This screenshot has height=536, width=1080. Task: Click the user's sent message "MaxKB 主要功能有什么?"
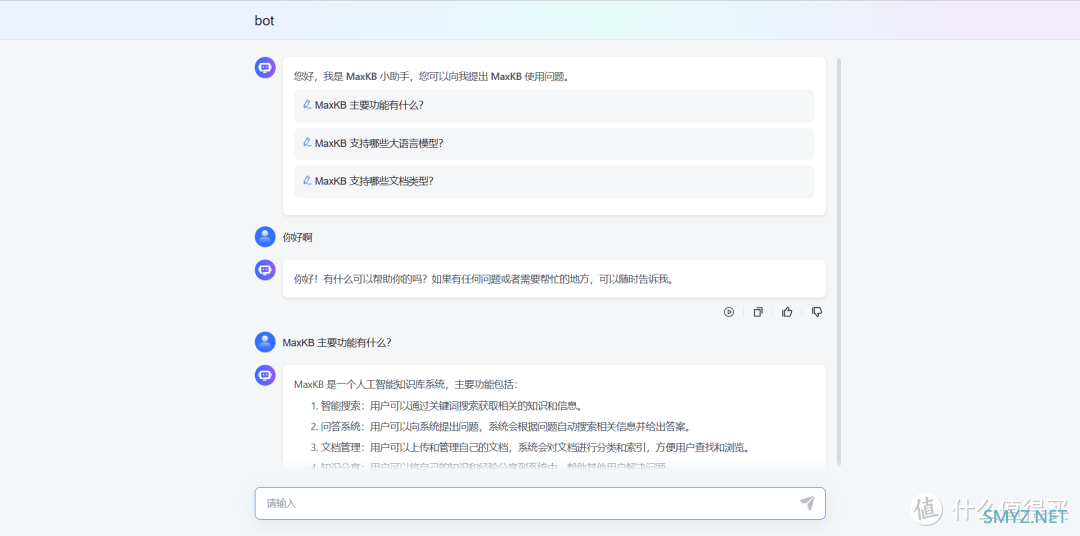pos(337,342)
